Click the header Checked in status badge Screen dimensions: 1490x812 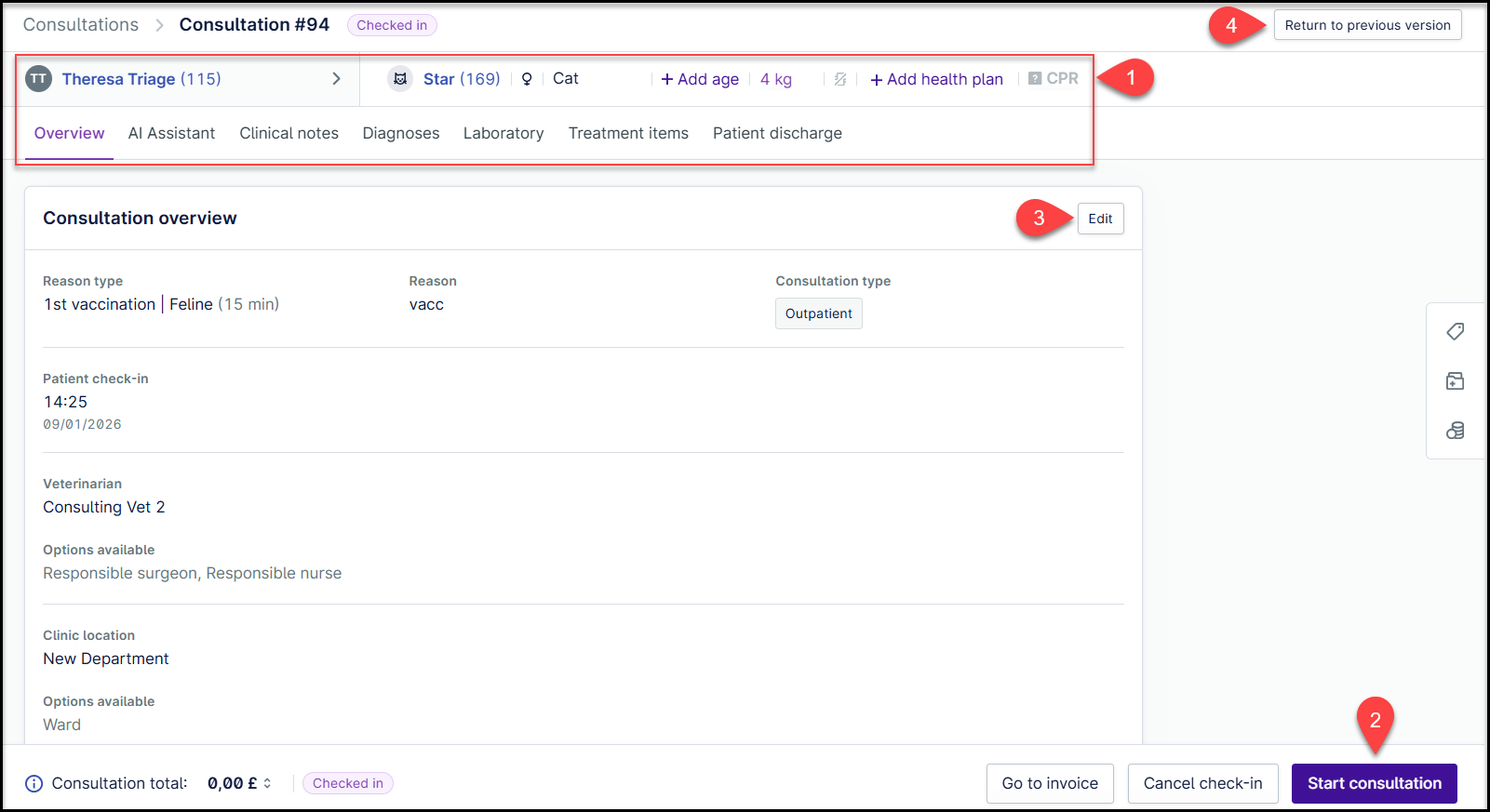392,25
